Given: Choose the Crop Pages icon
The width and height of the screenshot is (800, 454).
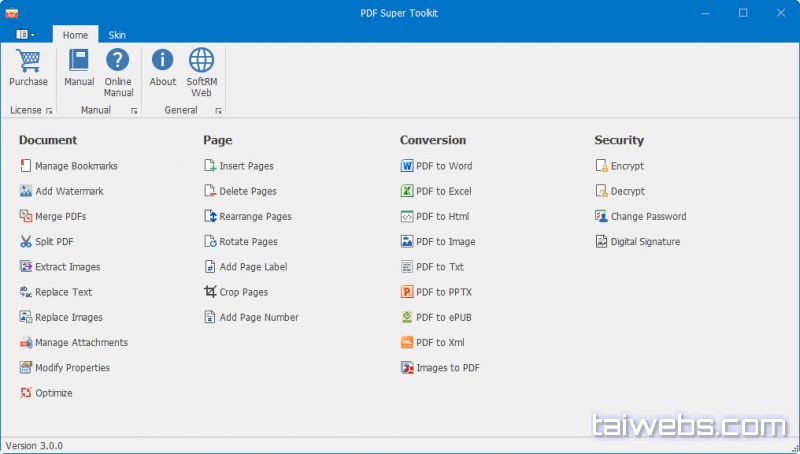Looking at the screenshot, I should (210, 292).
